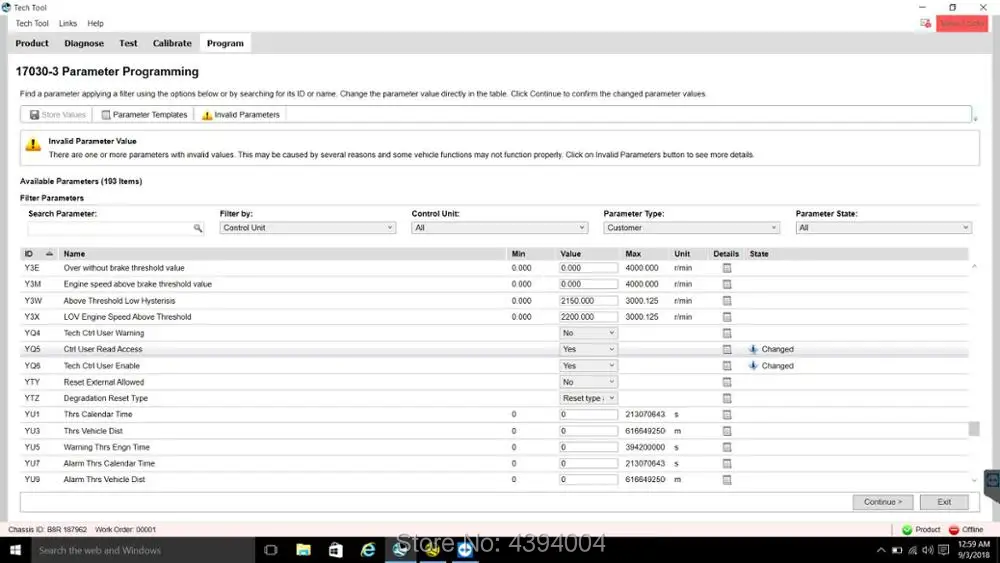Viewport: 1000px width, 563px height.
Task: Switch to the Test tab
Action: [x=128, y=43]
